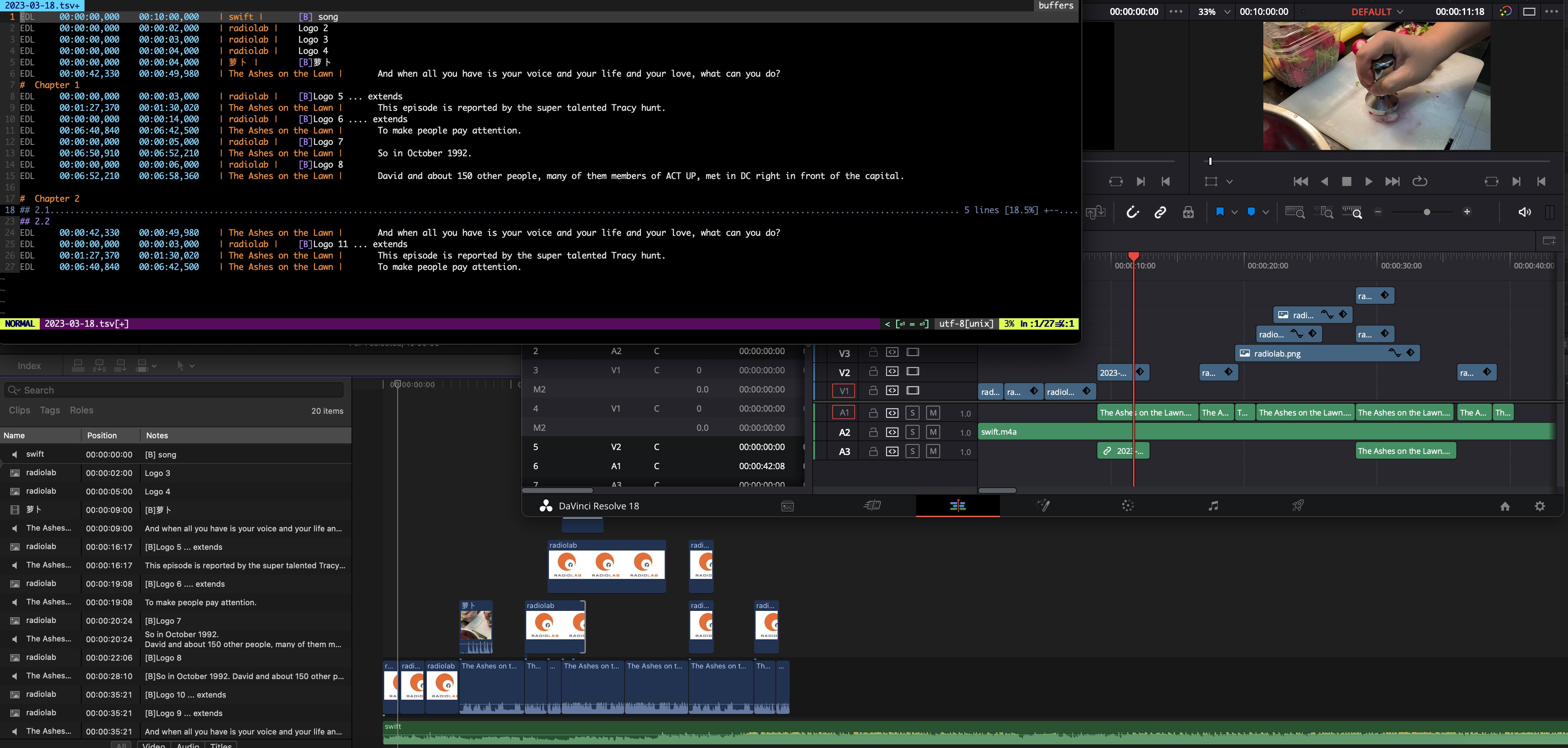Switch to the Tags tab

[x=50, y=411]
